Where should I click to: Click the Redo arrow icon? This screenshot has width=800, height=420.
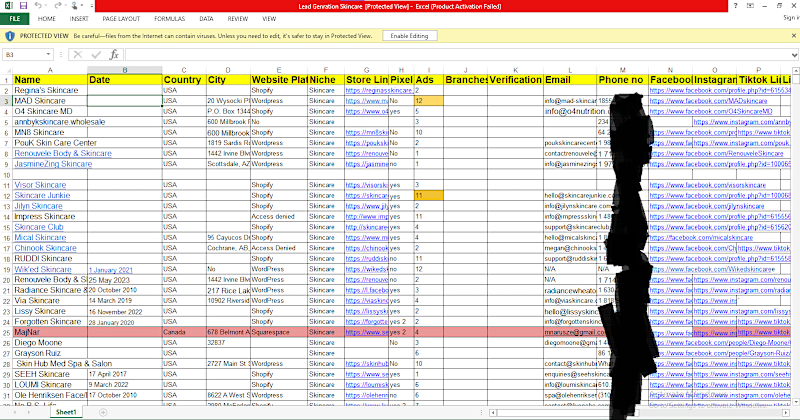57,6
